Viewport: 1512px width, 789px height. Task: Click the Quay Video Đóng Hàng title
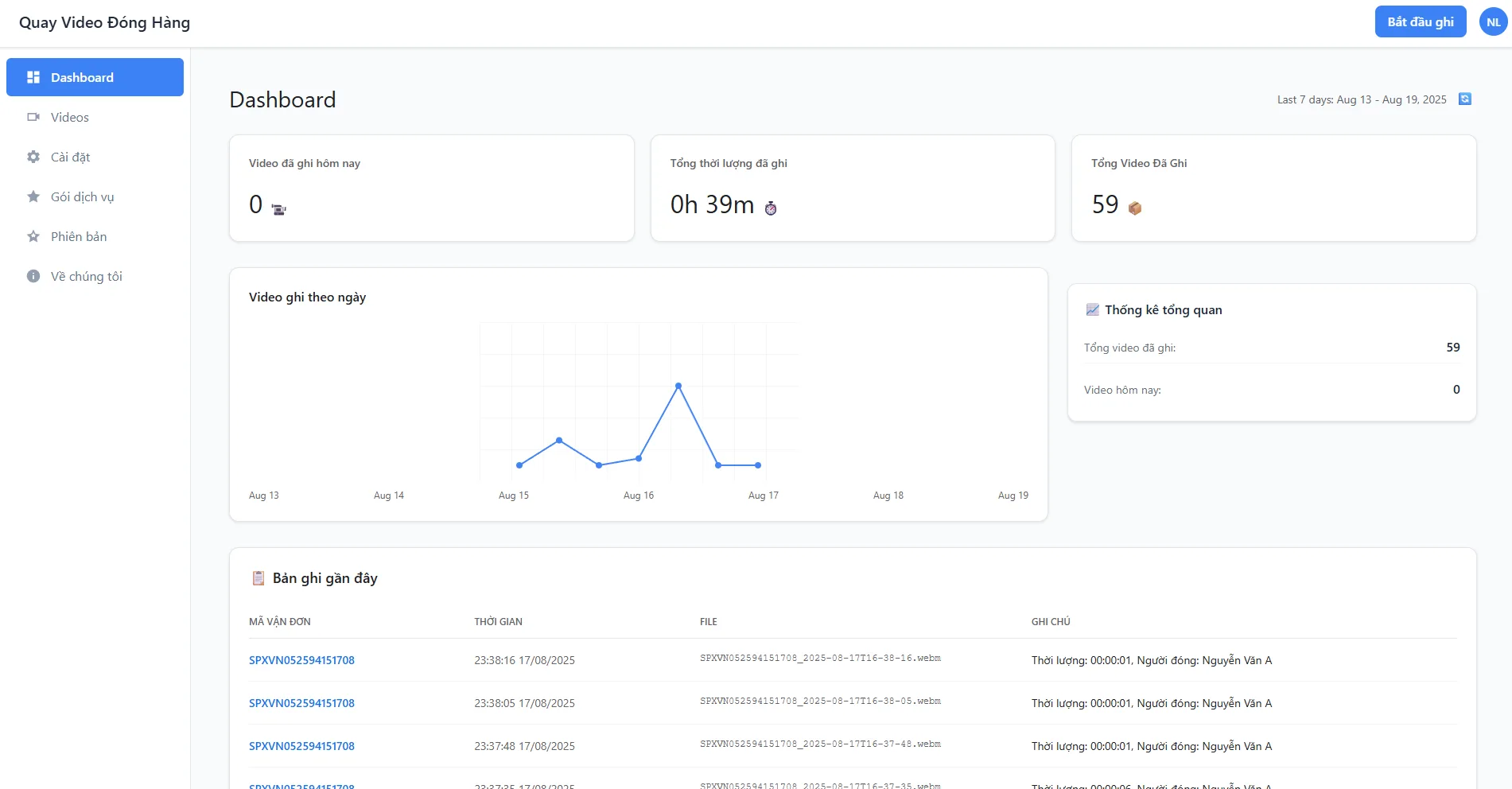[104, 22]
